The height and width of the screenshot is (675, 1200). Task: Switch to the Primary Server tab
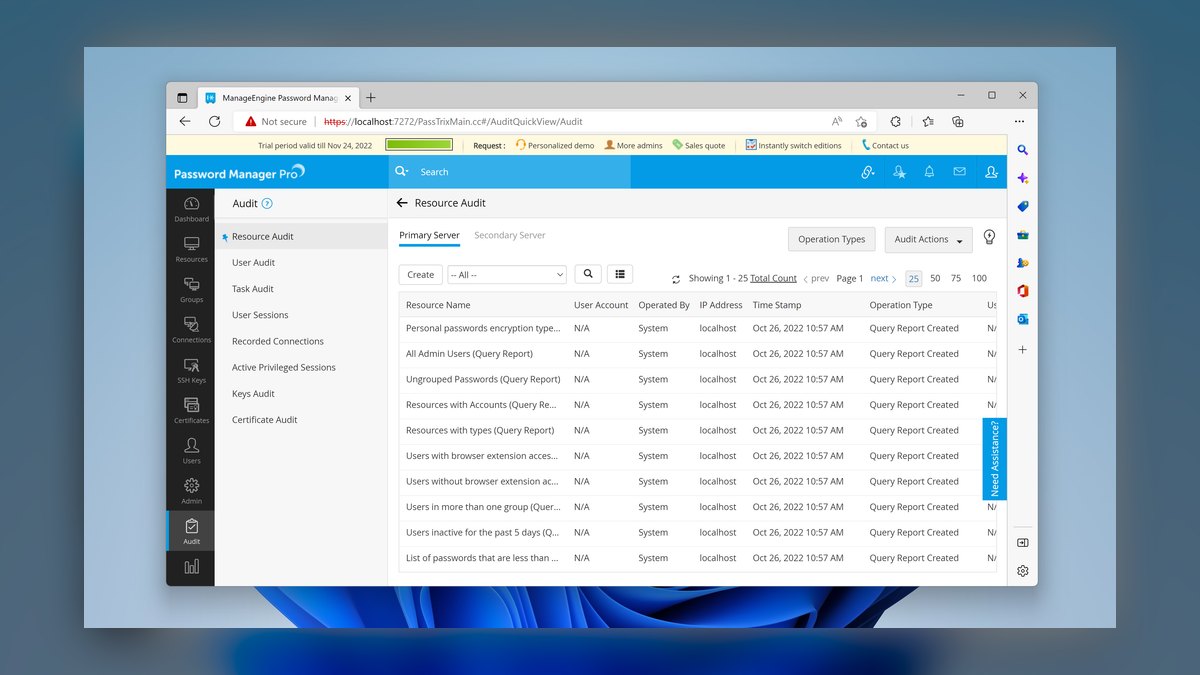point(429,236)
